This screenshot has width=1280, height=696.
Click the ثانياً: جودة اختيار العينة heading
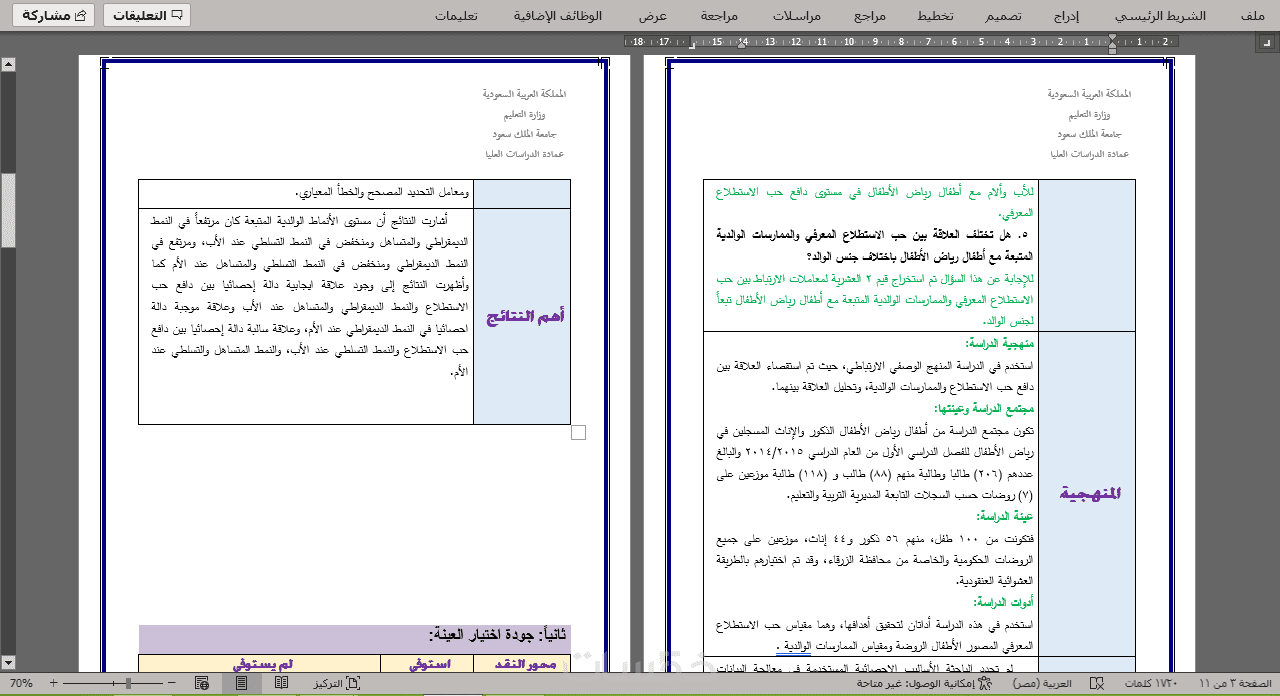coord(498,634)
